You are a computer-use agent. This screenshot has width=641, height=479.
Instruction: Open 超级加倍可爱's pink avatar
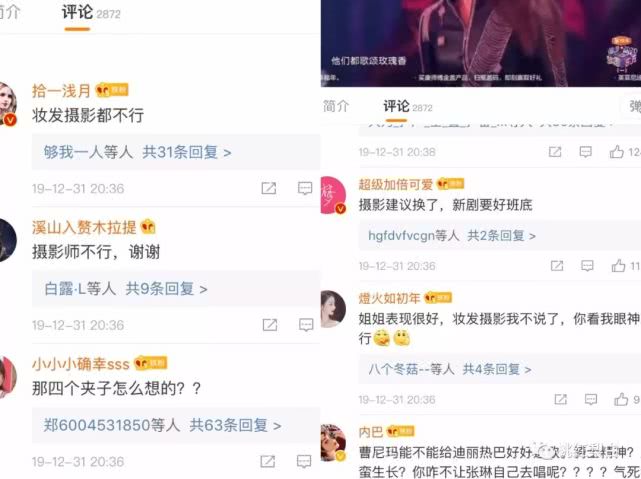pyautogui.click(x=333, y=195)
